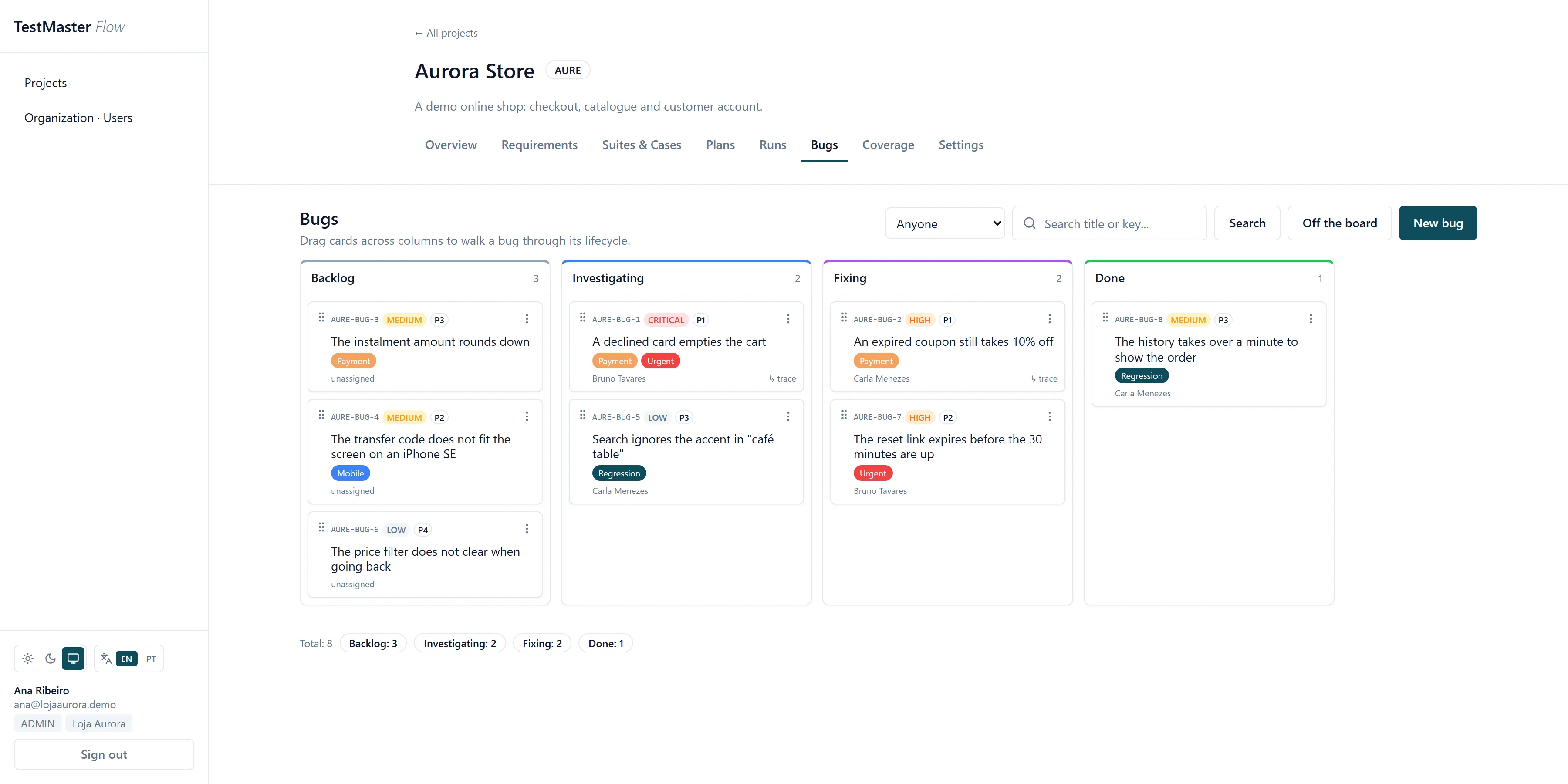Open the kebab menu on AURE-BUG-5 card
1568x784 pixels.
[x=787, y=416]
